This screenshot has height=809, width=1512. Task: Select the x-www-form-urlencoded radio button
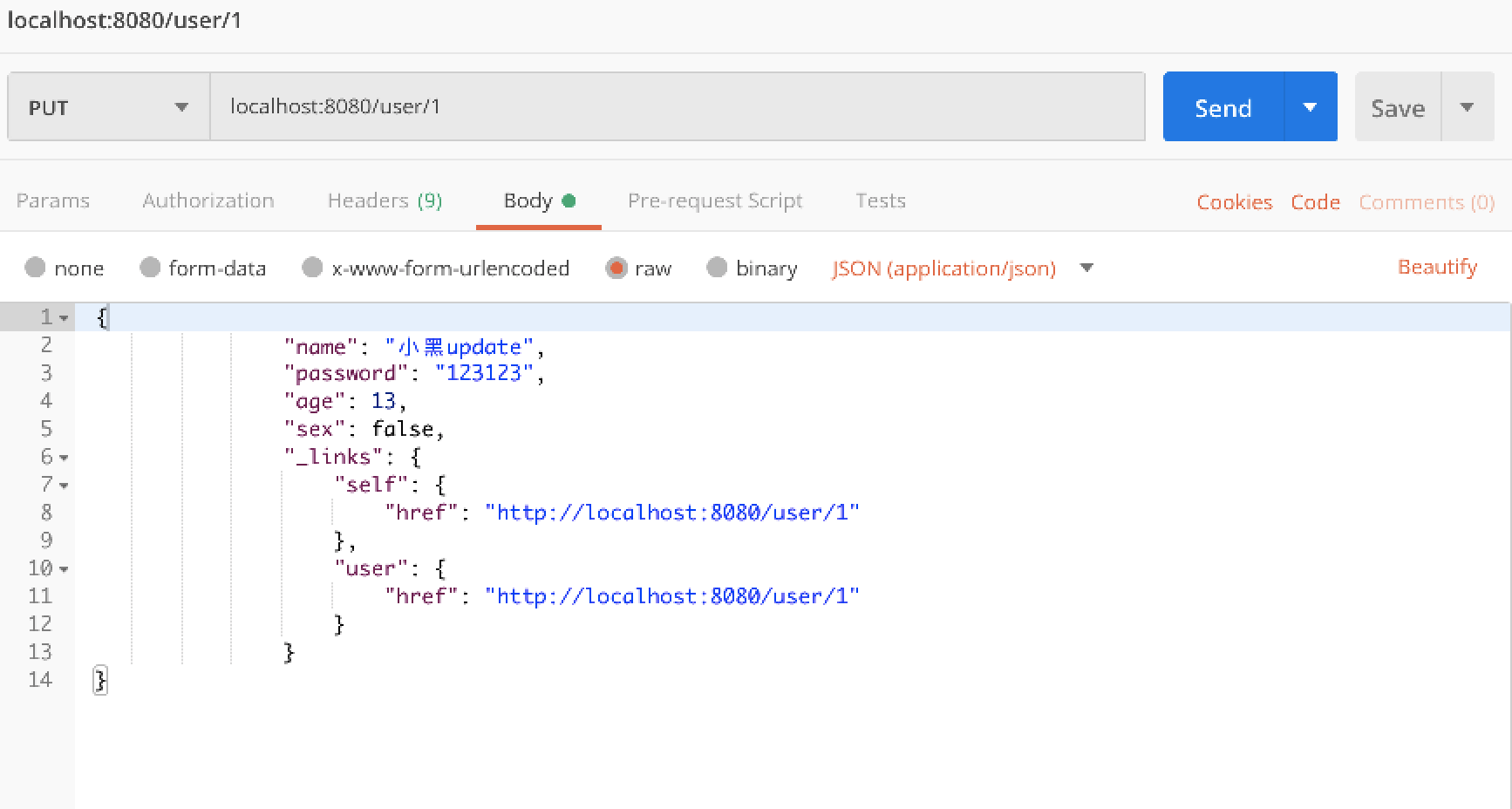click(312, 268)
